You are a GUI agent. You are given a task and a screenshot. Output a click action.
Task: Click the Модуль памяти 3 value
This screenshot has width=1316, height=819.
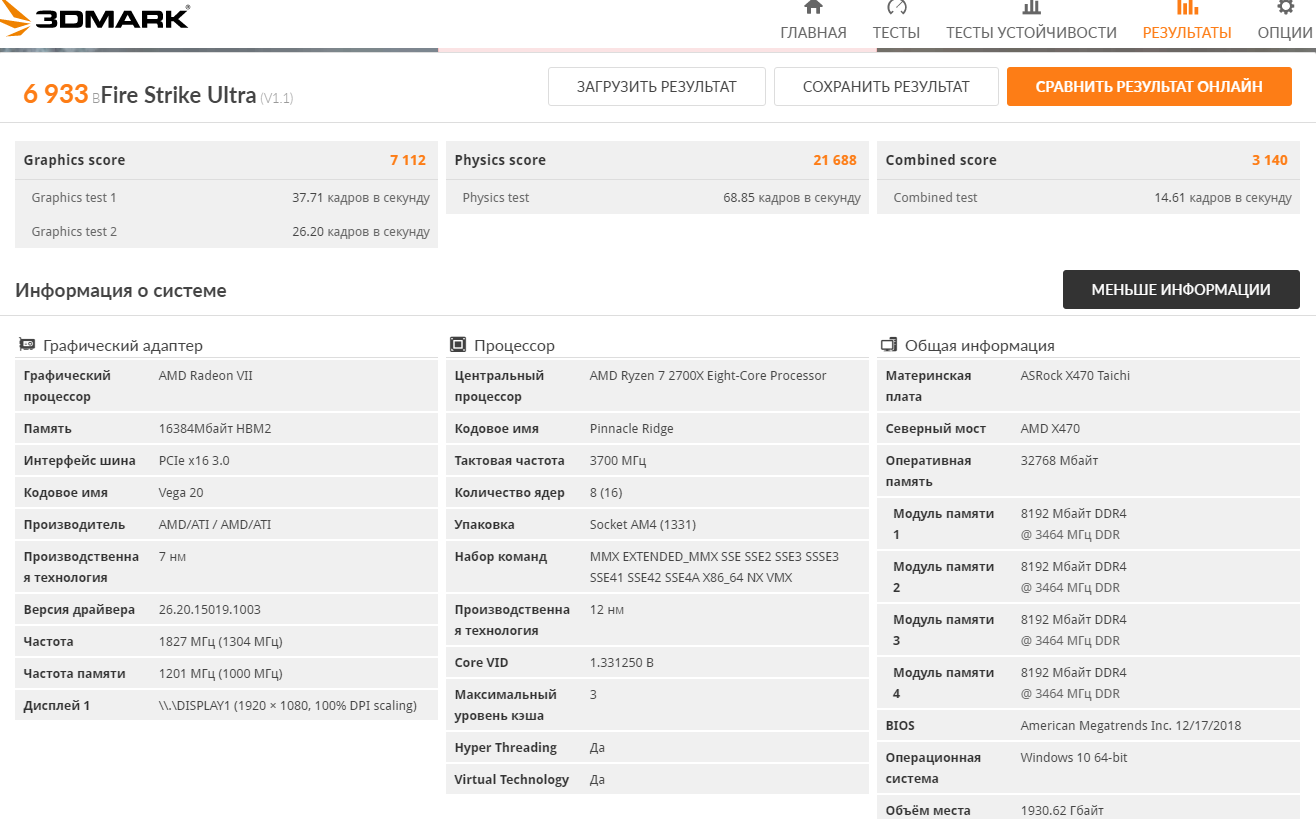1073,630
